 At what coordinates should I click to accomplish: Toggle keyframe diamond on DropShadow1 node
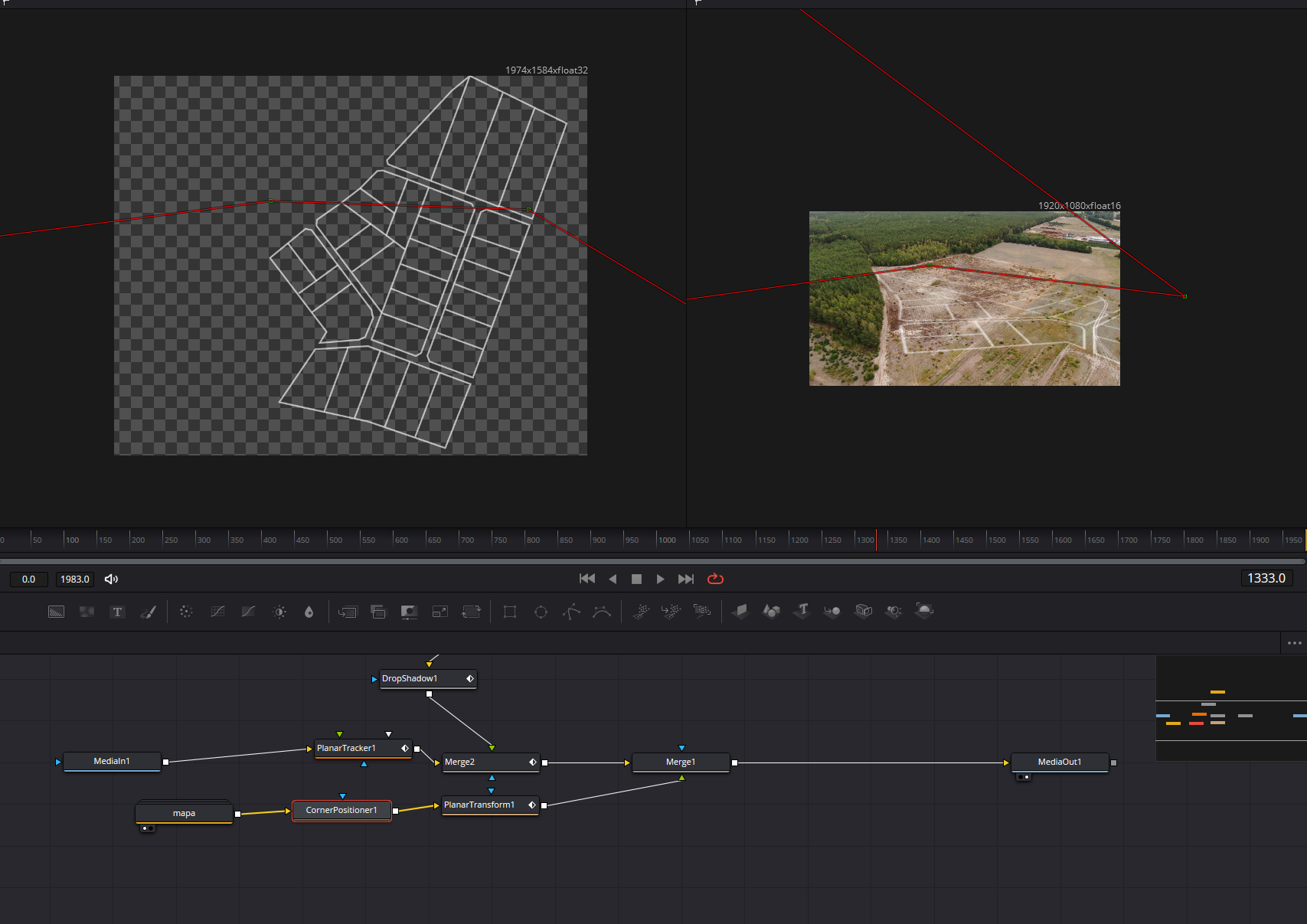click(470, 678)
